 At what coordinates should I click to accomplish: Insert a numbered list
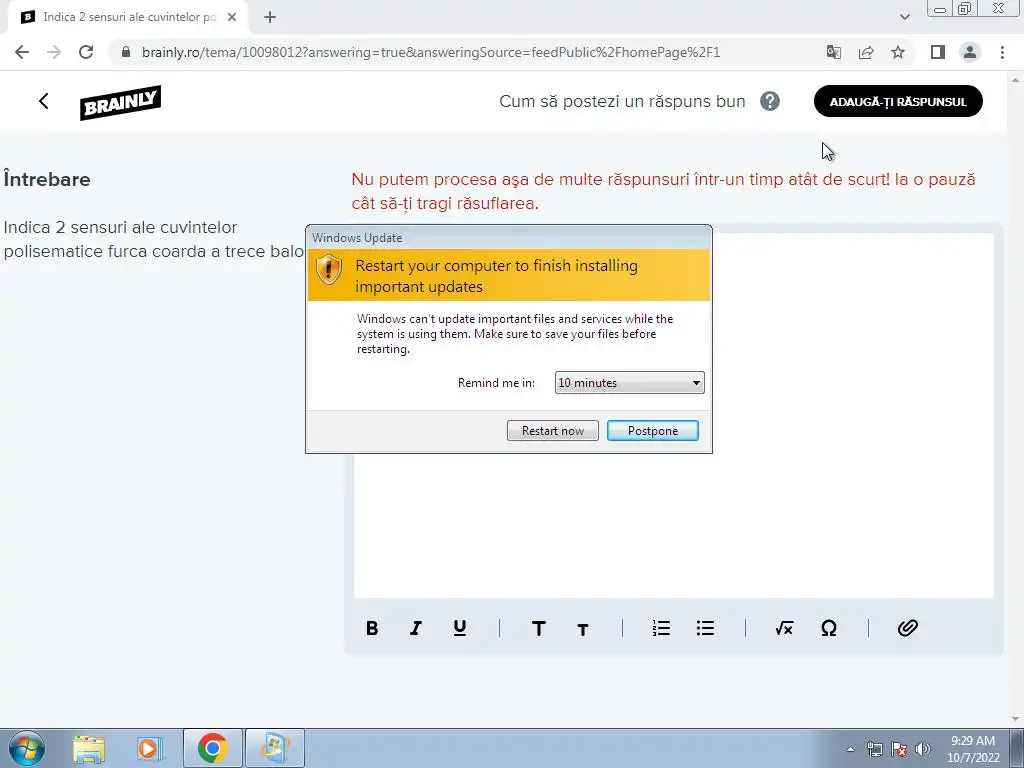(x=661, y=628)
